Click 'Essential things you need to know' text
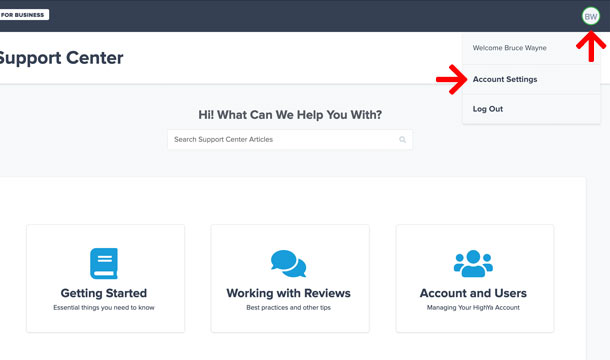The height and width of the screenshot is (360, 610). tap(104, 307)
